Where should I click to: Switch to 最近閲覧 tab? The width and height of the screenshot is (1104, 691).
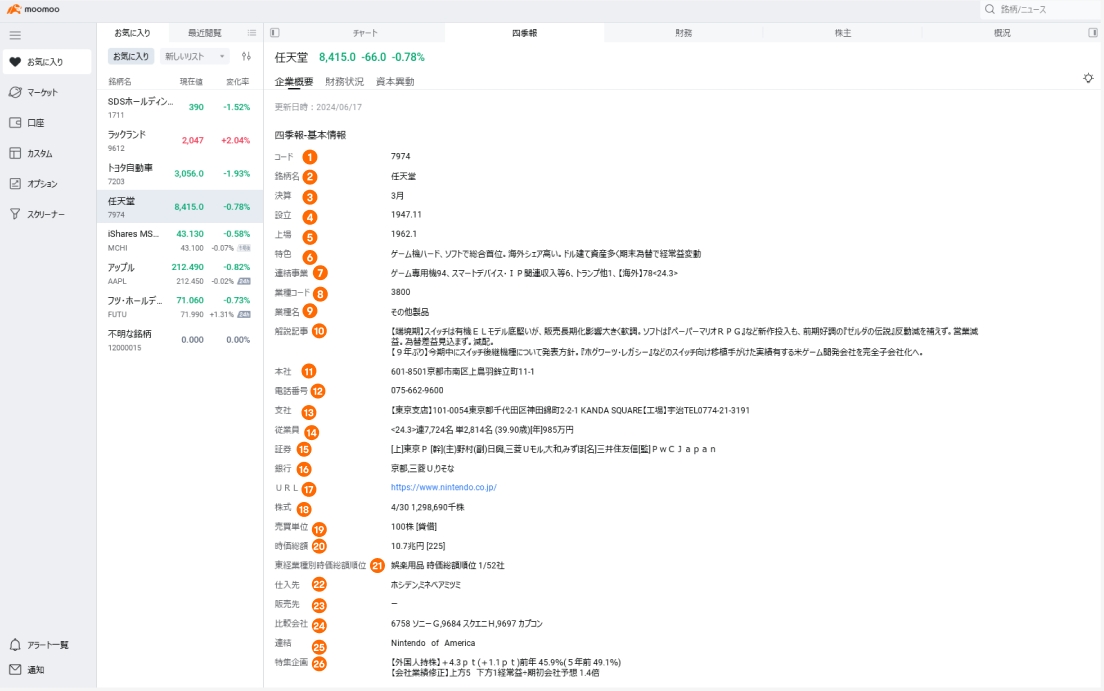click(x=205, y=33)
